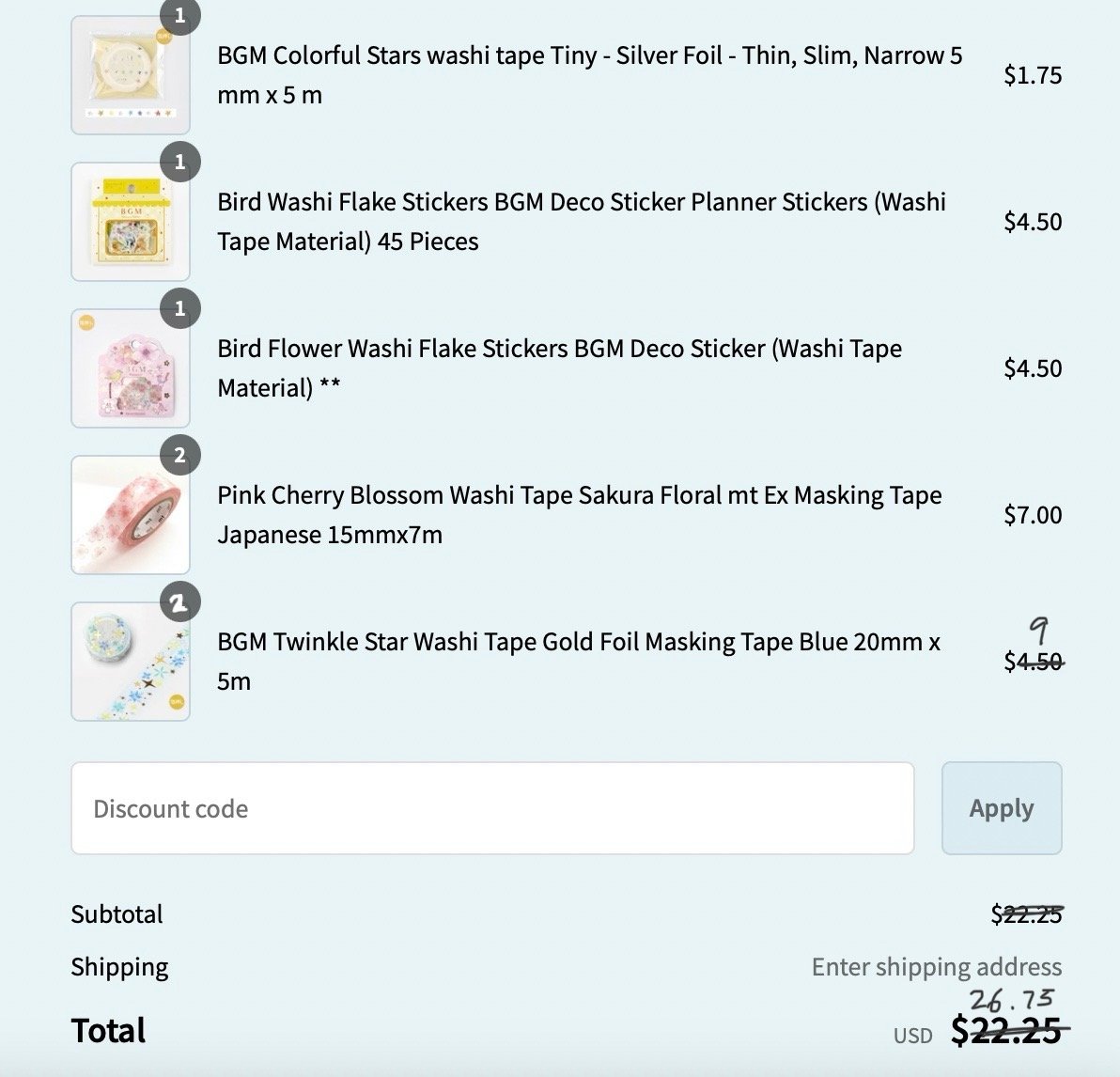Click into the Discount code field
This screenshot has width=1120, height=1077.
coord(492,808)
